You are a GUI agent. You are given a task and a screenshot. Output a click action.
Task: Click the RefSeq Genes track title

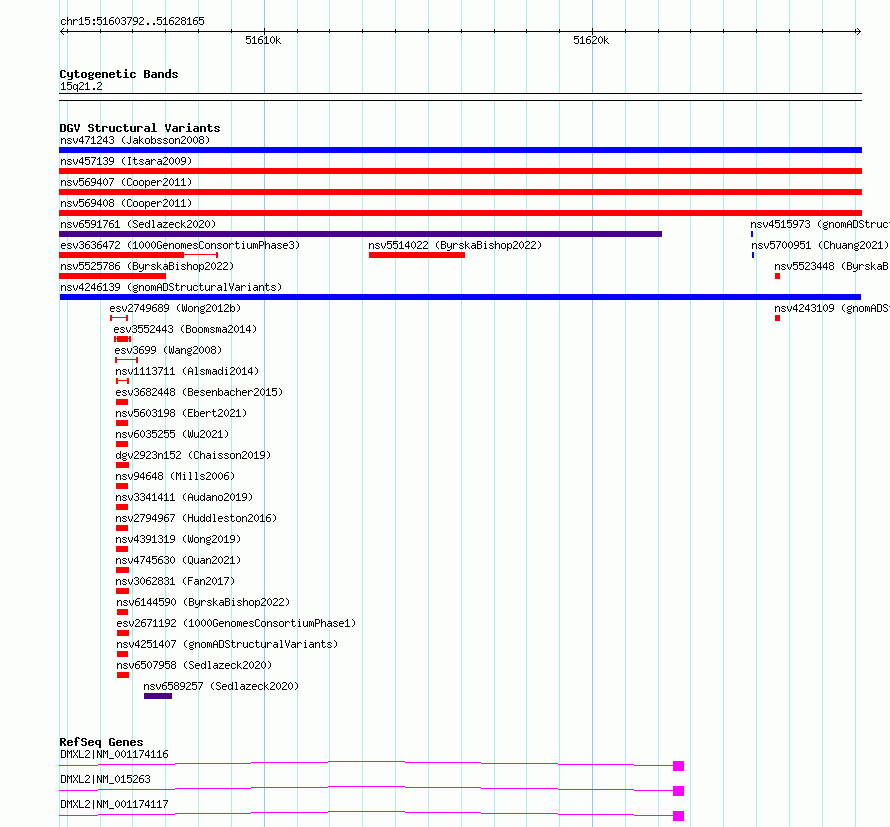[x=101, y=742]
